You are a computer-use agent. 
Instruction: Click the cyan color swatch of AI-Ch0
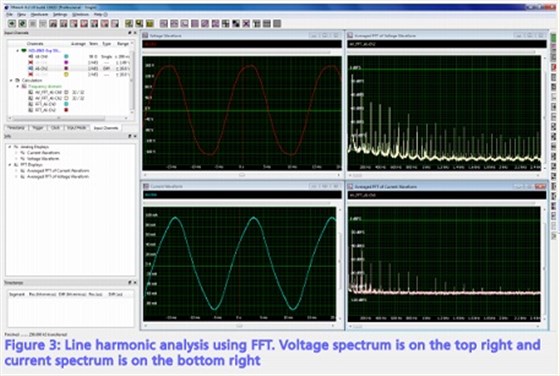click(x=66, y=56)
